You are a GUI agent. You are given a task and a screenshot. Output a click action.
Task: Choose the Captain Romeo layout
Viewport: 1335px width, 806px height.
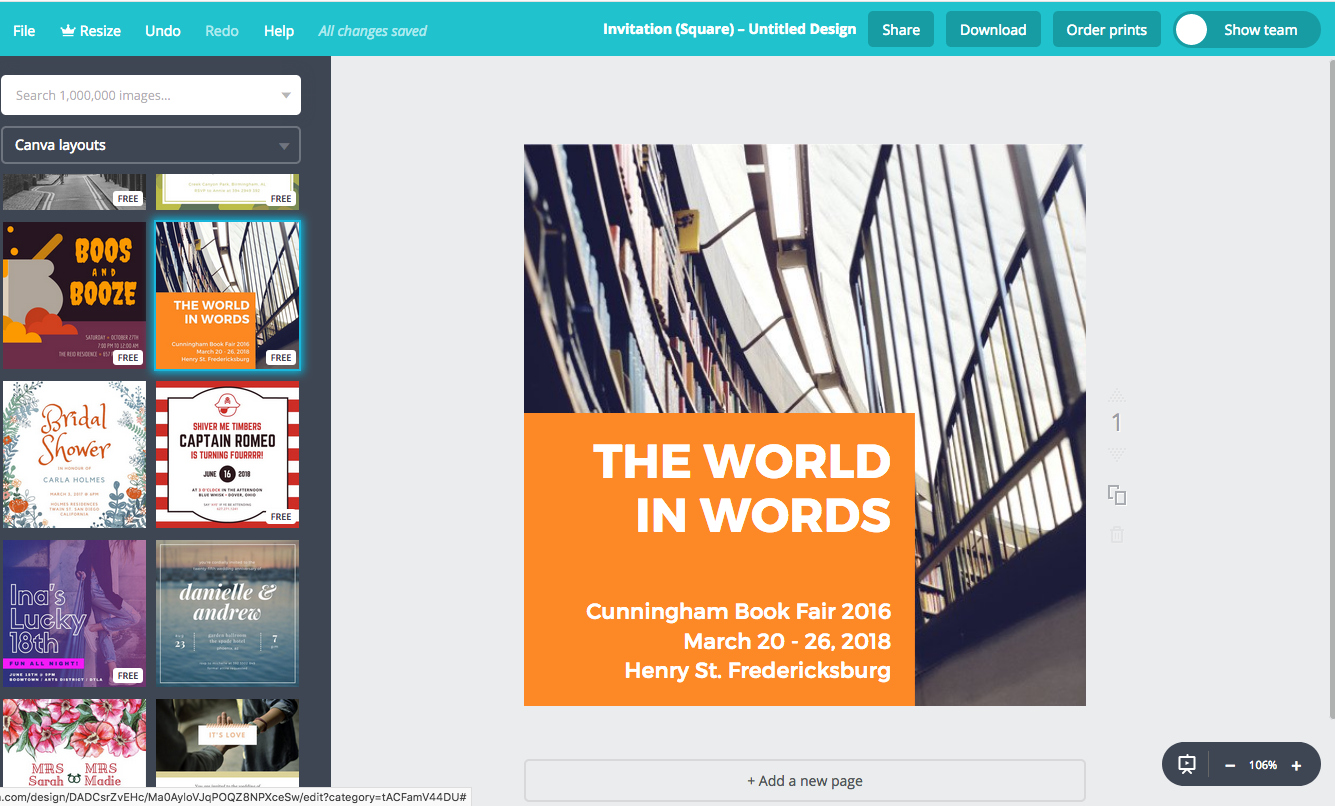pos(227,454)
